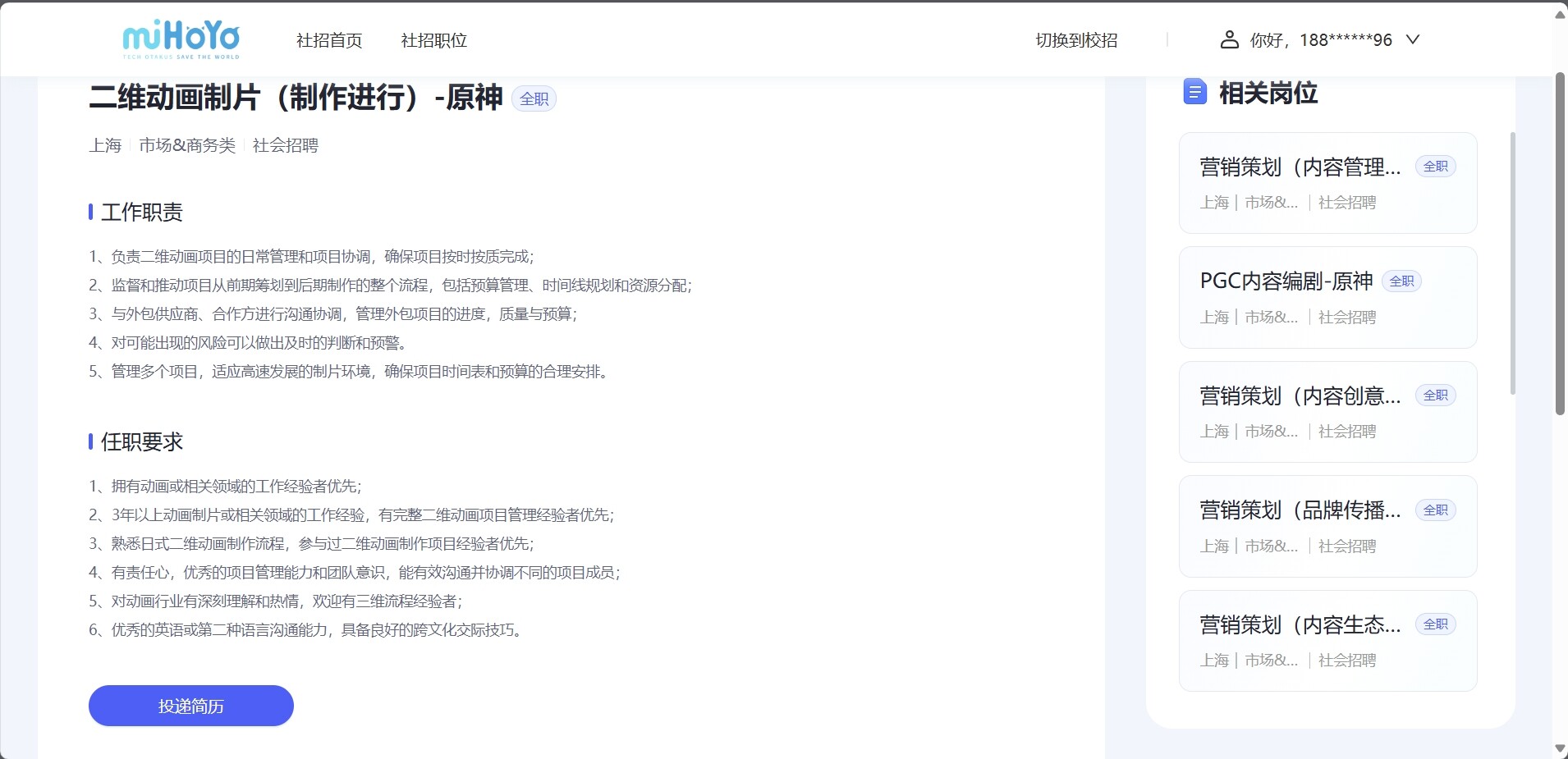This screenshot has width=1568, height=759.
Task: Open the 社招职位 navigation tab
Action: (x=433, y=40)
